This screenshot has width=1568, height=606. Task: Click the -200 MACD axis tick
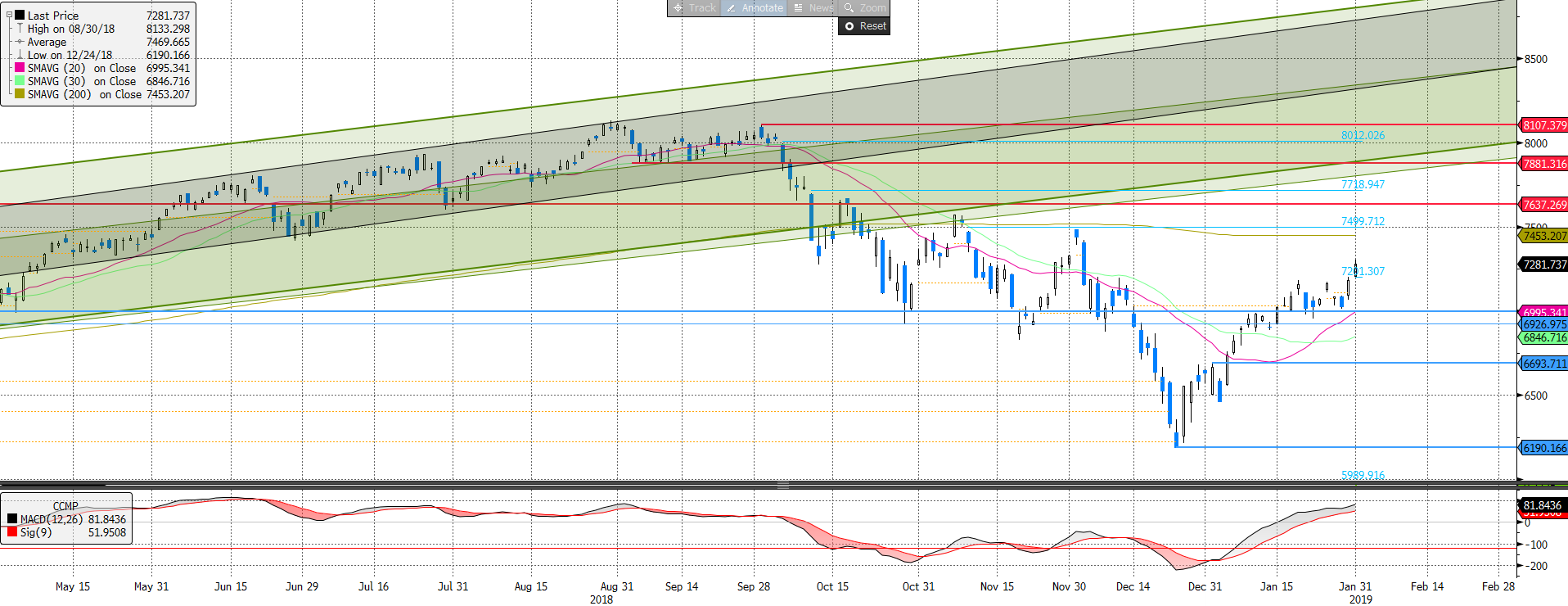[1536, 566]
